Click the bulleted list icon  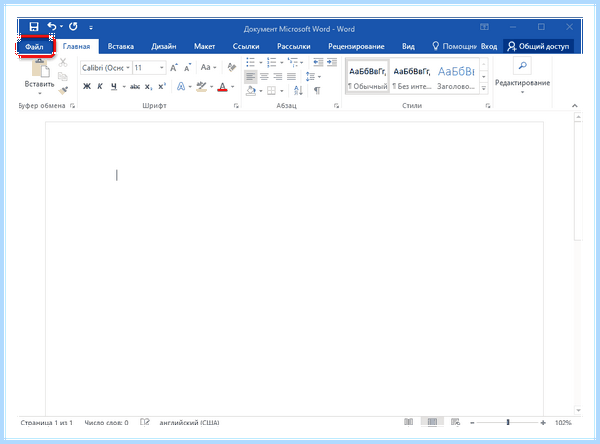point(251,62)
